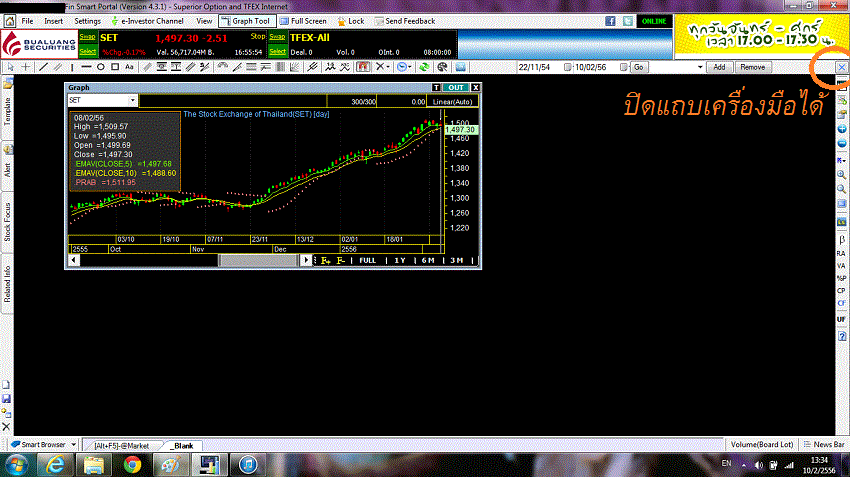Select the rectangle drawing tool
850x477 pixels.
(115, 67)
